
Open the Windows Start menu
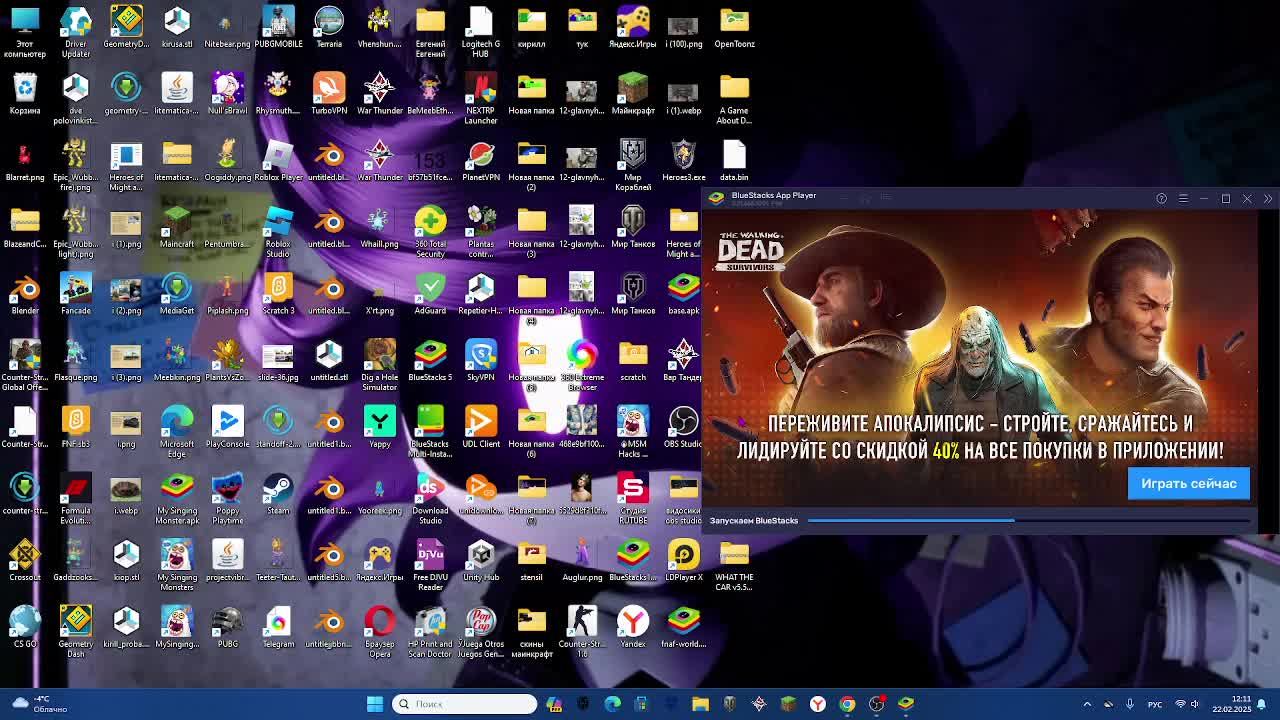tap(375, 704)
